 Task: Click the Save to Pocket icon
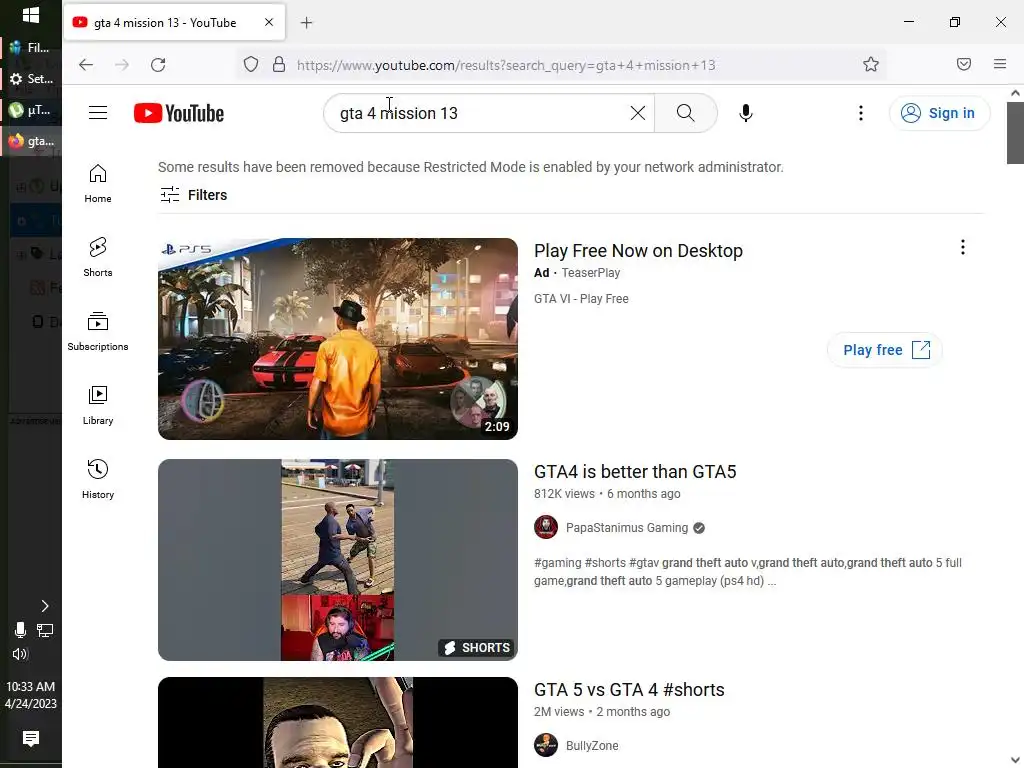(x=964, y=64)
